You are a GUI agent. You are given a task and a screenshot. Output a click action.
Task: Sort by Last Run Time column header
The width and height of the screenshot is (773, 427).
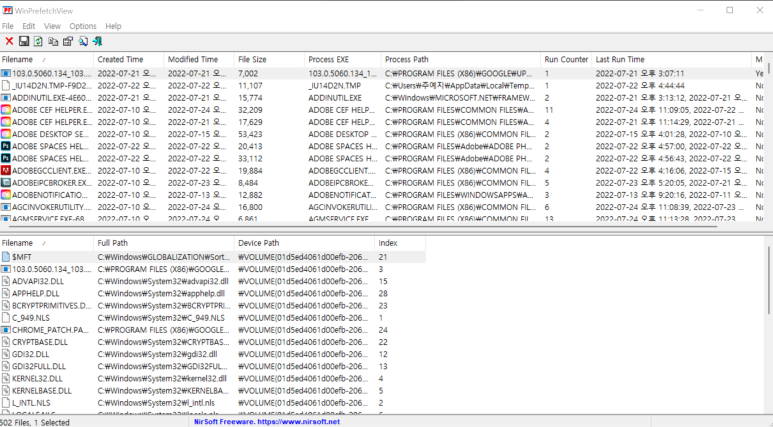click(x=671, y=59)
